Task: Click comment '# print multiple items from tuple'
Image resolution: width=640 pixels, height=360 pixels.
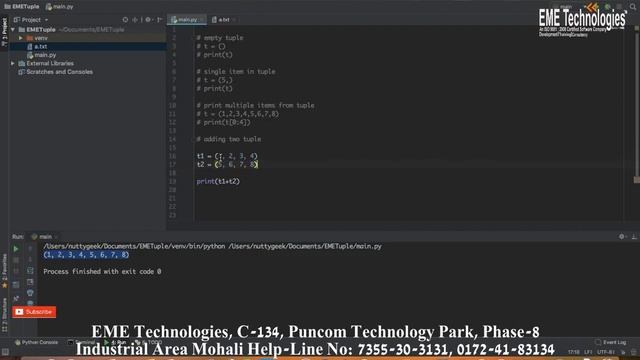Action: tap(255, 105)
